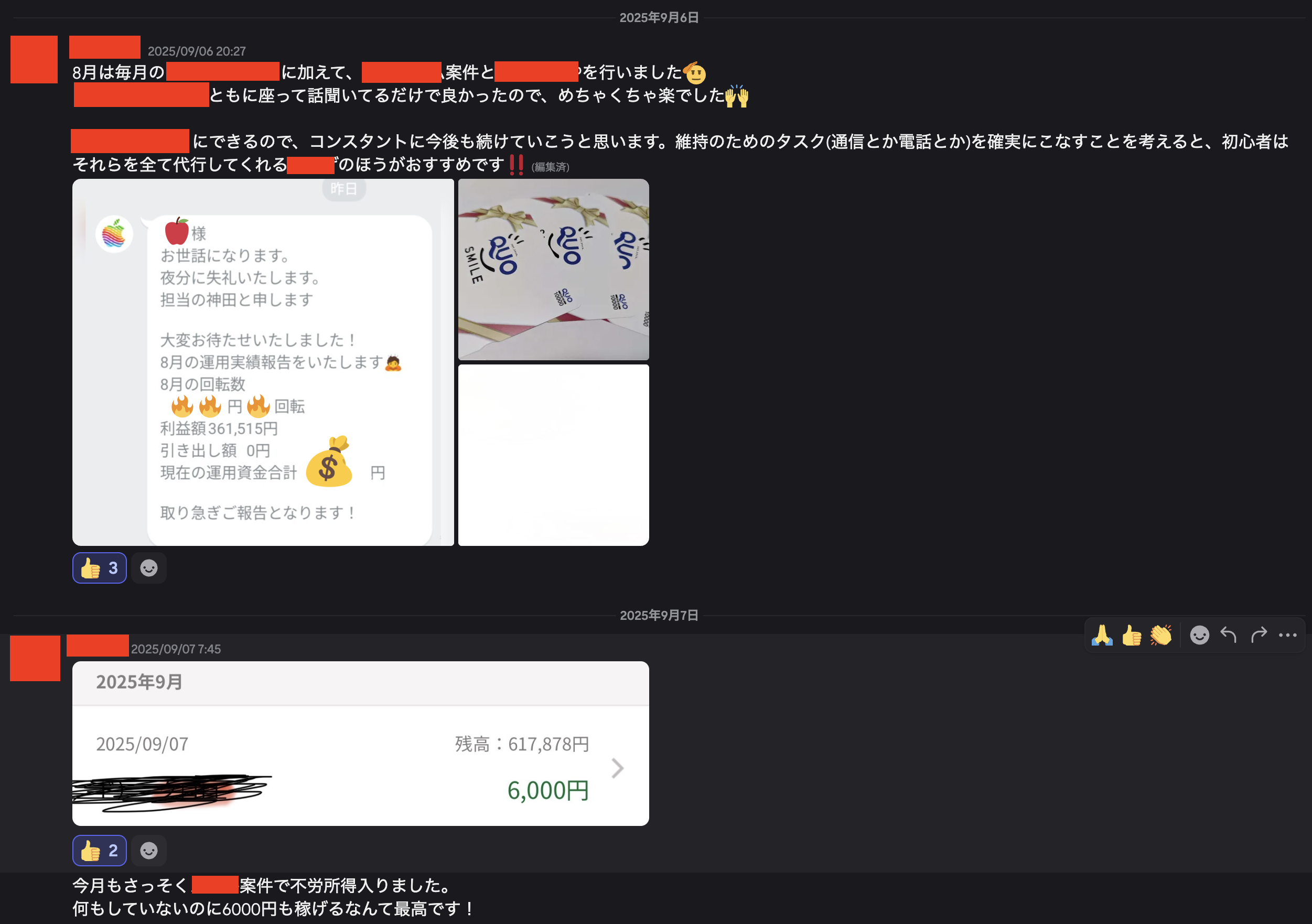Viewport: 1312px width, 924px height.
Task: Open the blank white image attachment
Action: point(553,455)
